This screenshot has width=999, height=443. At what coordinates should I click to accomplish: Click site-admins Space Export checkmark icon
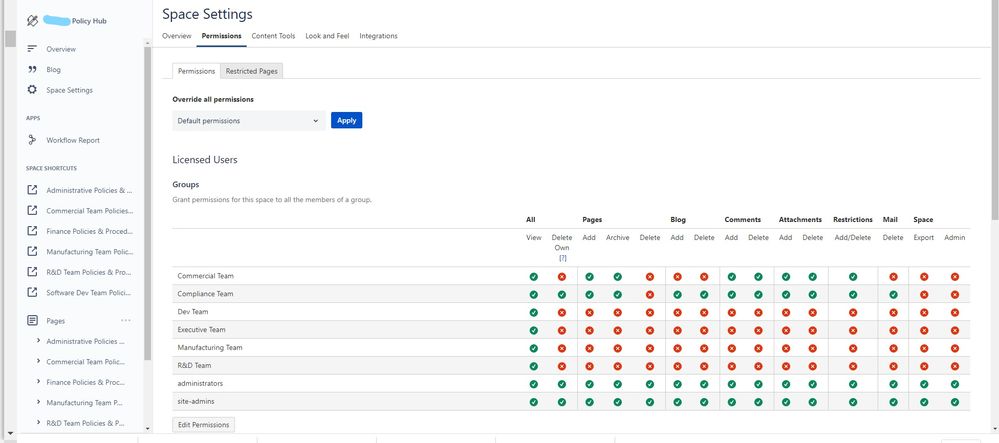click(x=924, y=402)
